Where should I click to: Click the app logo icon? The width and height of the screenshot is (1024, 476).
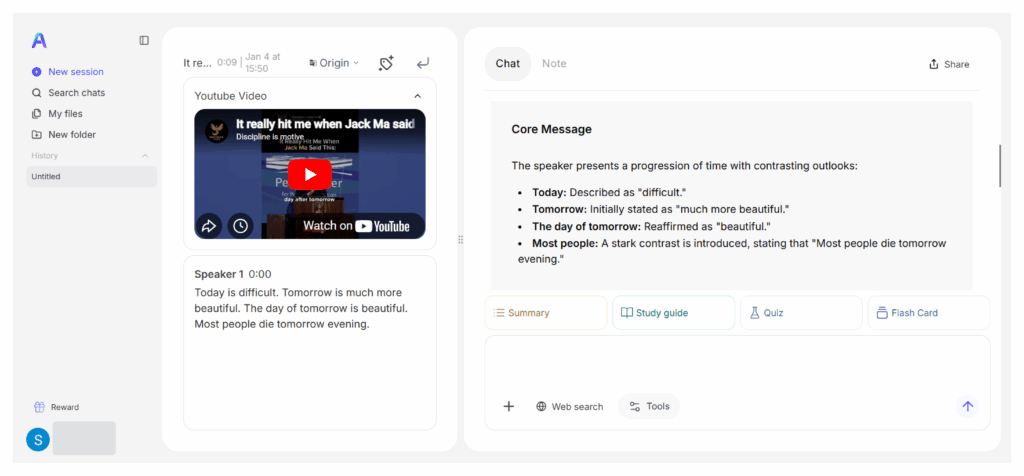[x=39, y=40]
